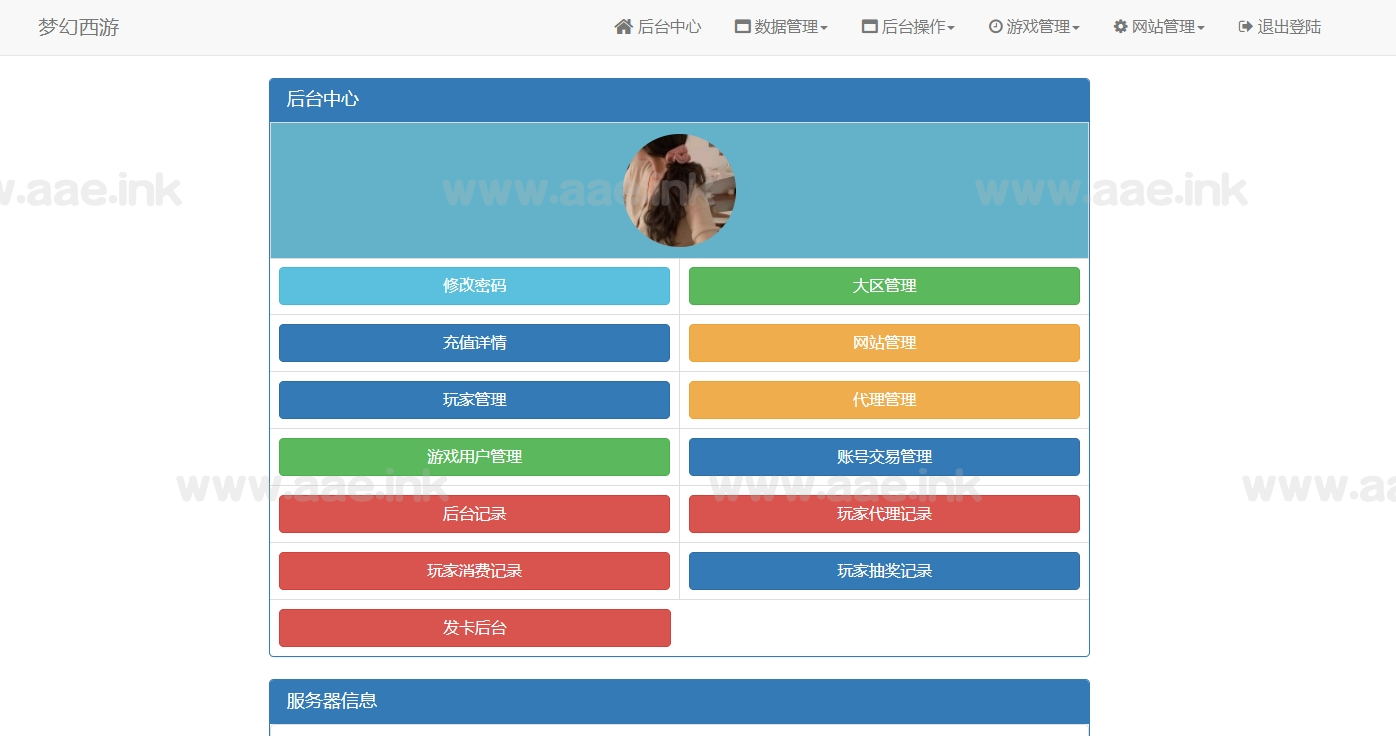Screen dimensions: 1396x736
Task: Go to 后台中心 in the navbar
Action: (x=658, y=27)
